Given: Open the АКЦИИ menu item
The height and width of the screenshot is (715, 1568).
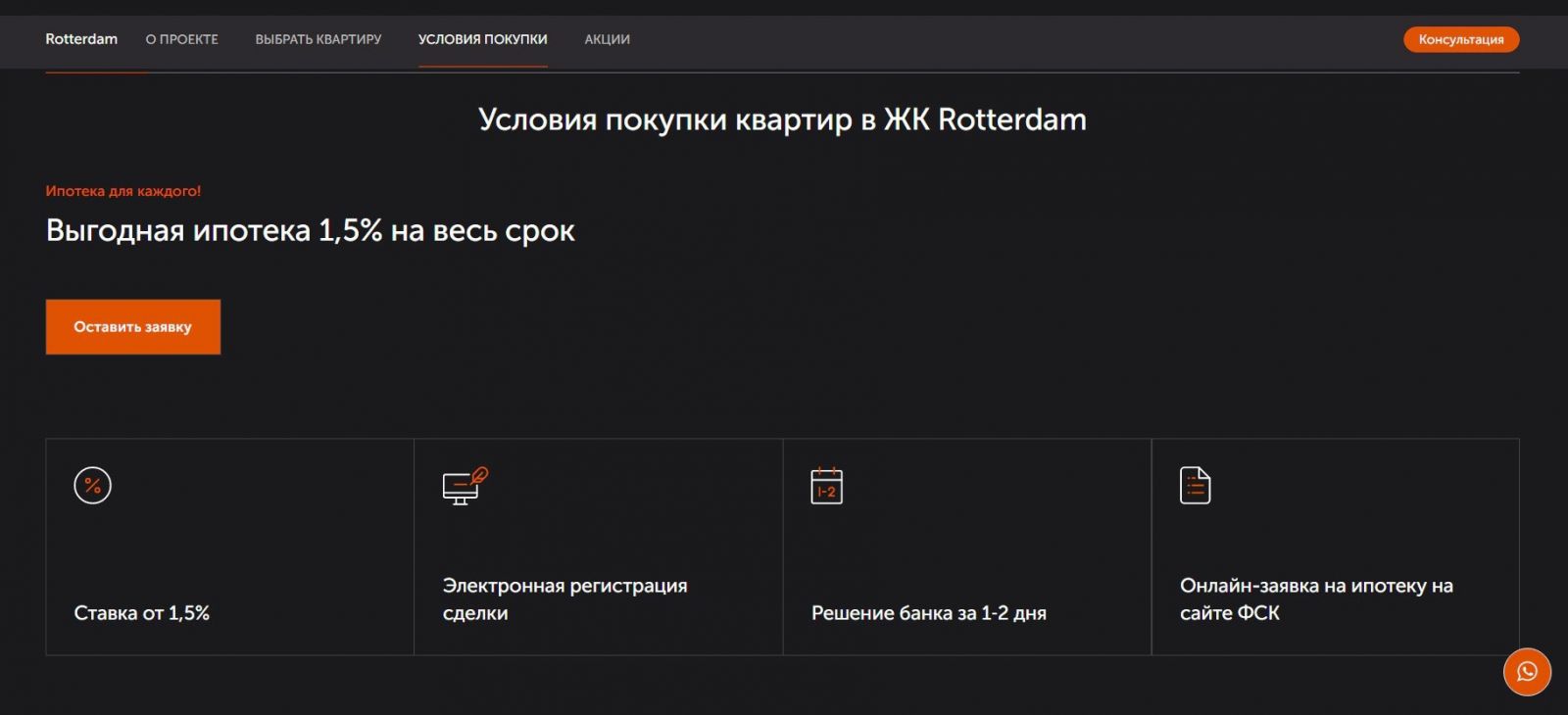Looking at the screenshot, I should (608, 39).
